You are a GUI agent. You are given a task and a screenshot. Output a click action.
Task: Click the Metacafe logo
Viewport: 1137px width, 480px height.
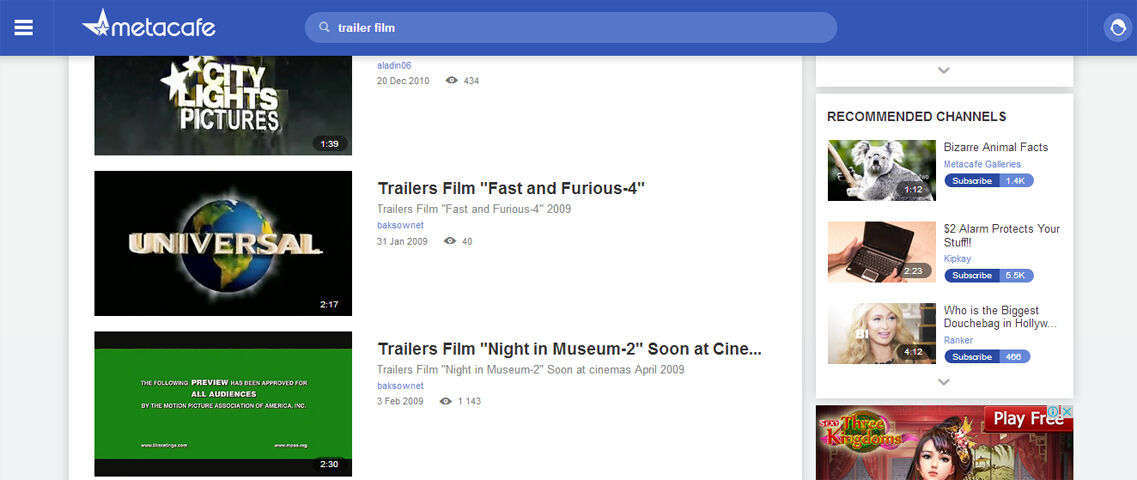149,25
